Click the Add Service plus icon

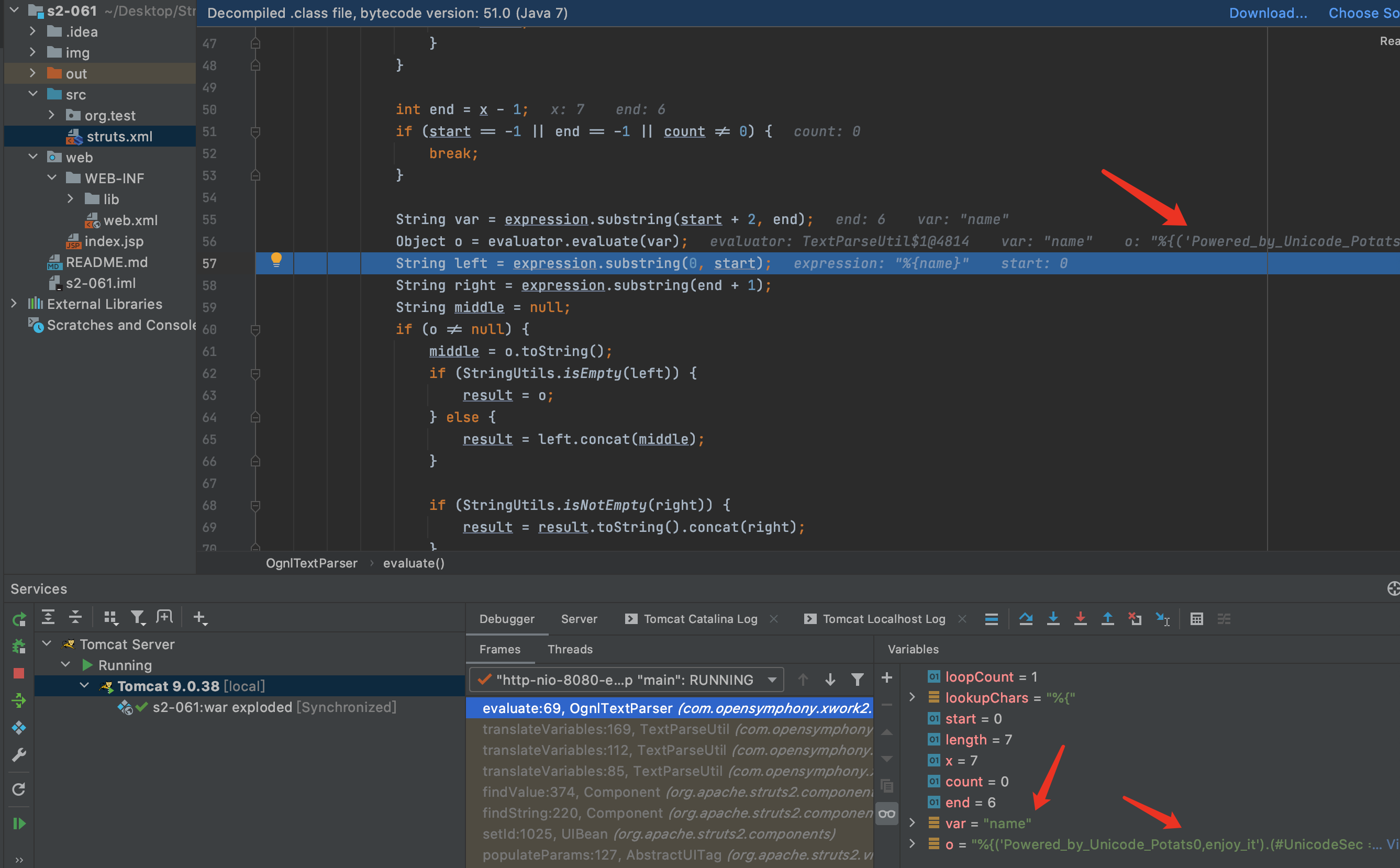(201, 617)
